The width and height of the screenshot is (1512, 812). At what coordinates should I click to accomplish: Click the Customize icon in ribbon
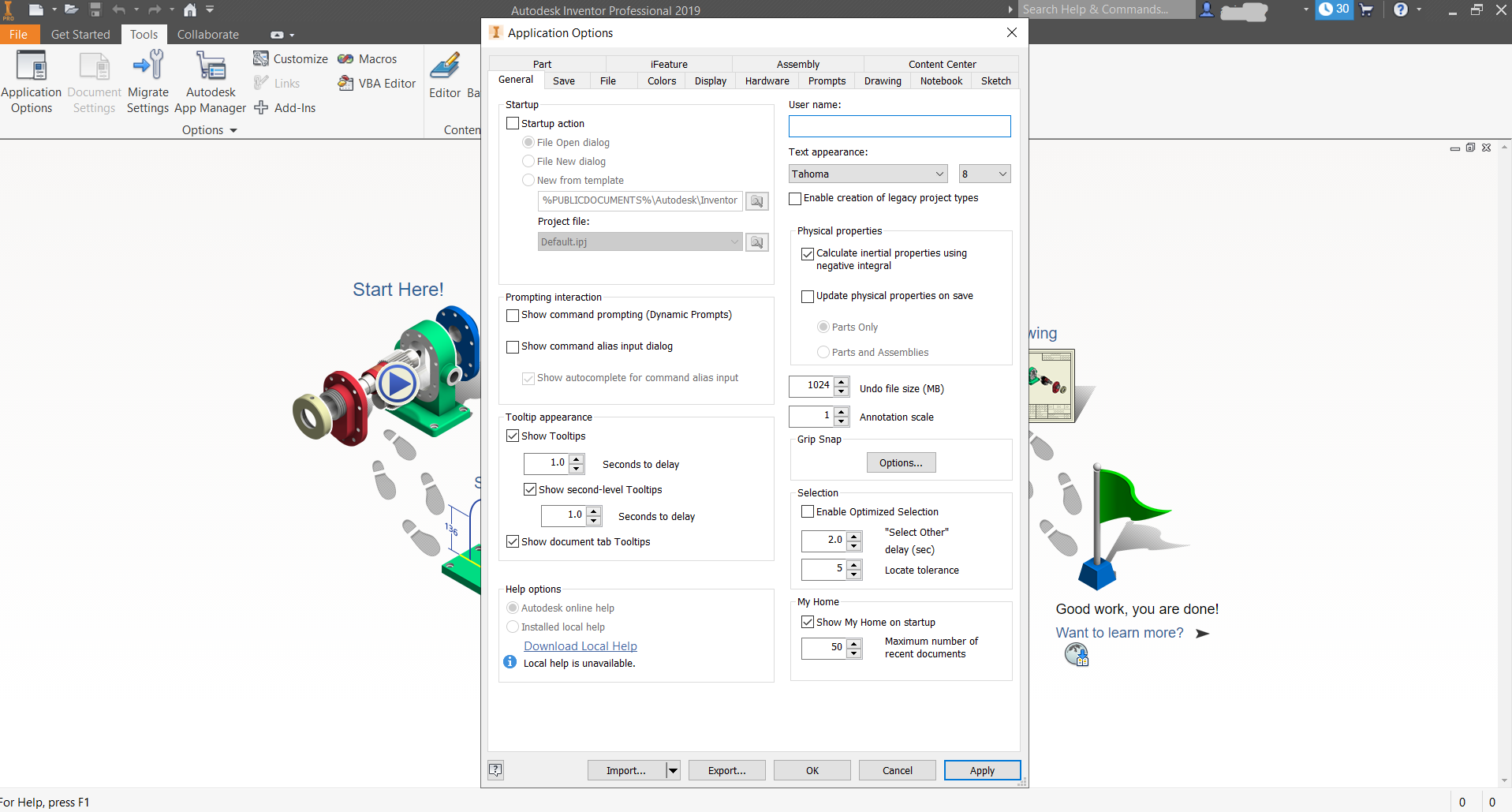click(261, 59)
